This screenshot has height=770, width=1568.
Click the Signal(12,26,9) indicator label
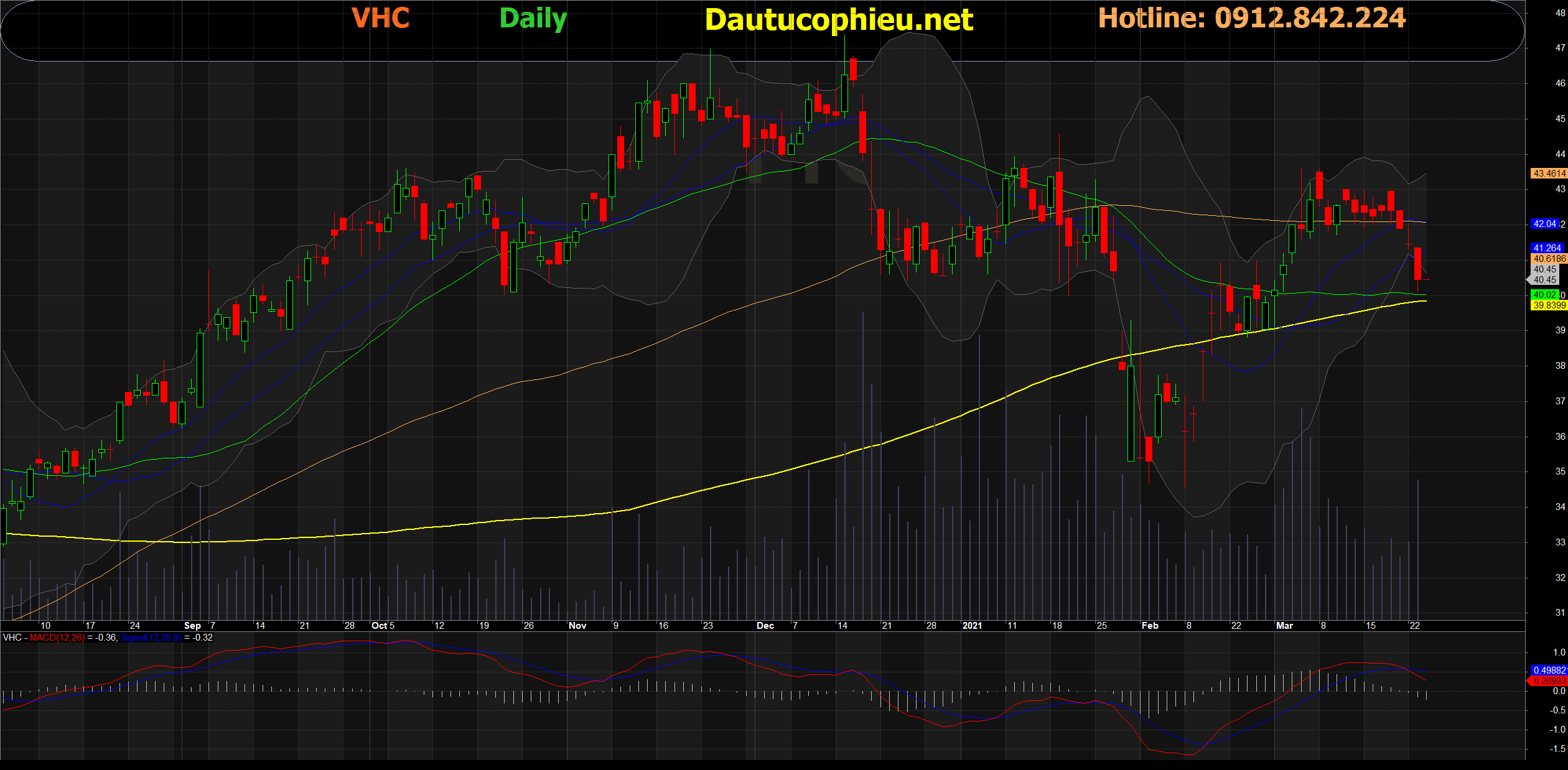tap(151, 638)
